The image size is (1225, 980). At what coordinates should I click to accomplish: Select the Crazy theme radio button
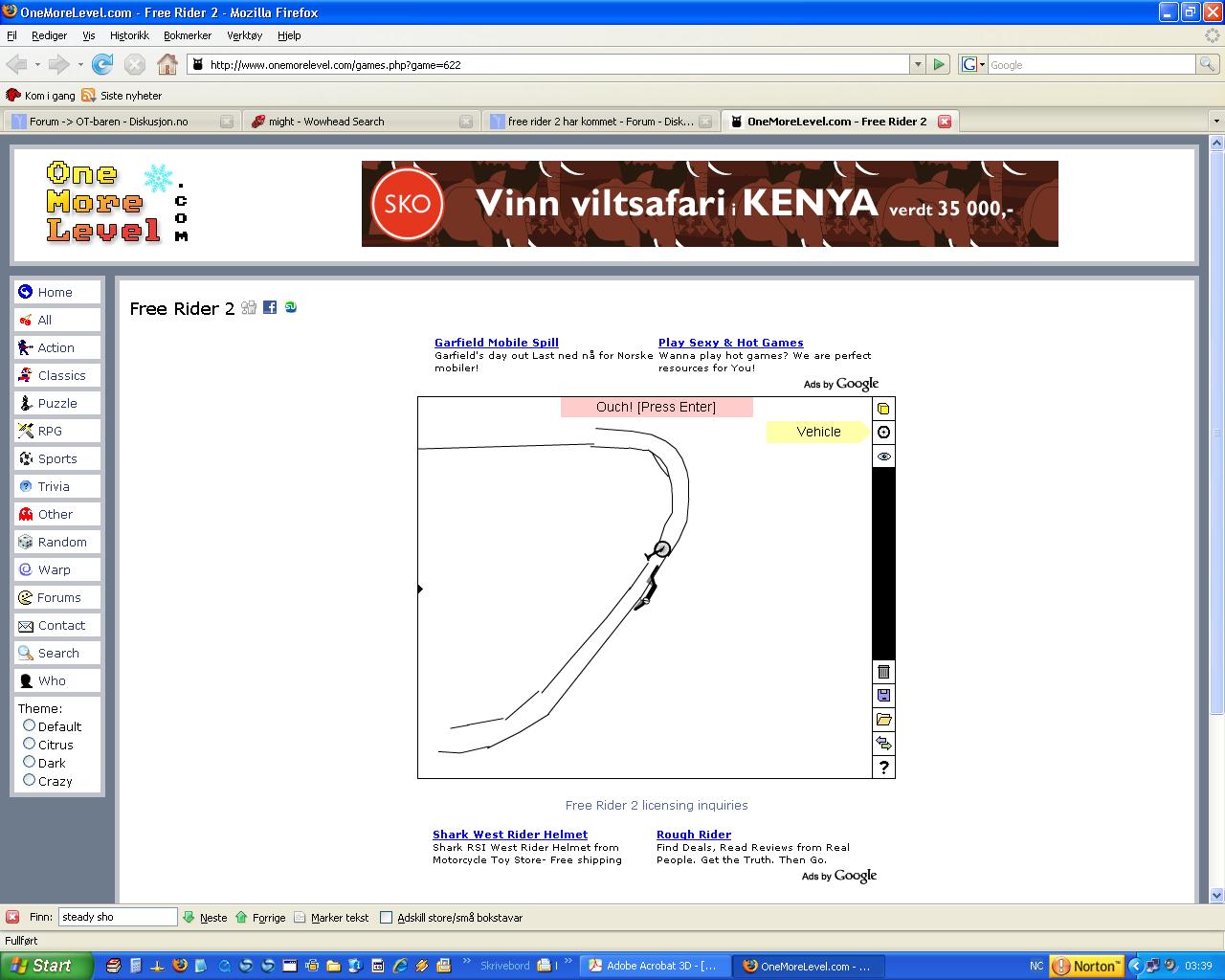[x=29, y=780]
